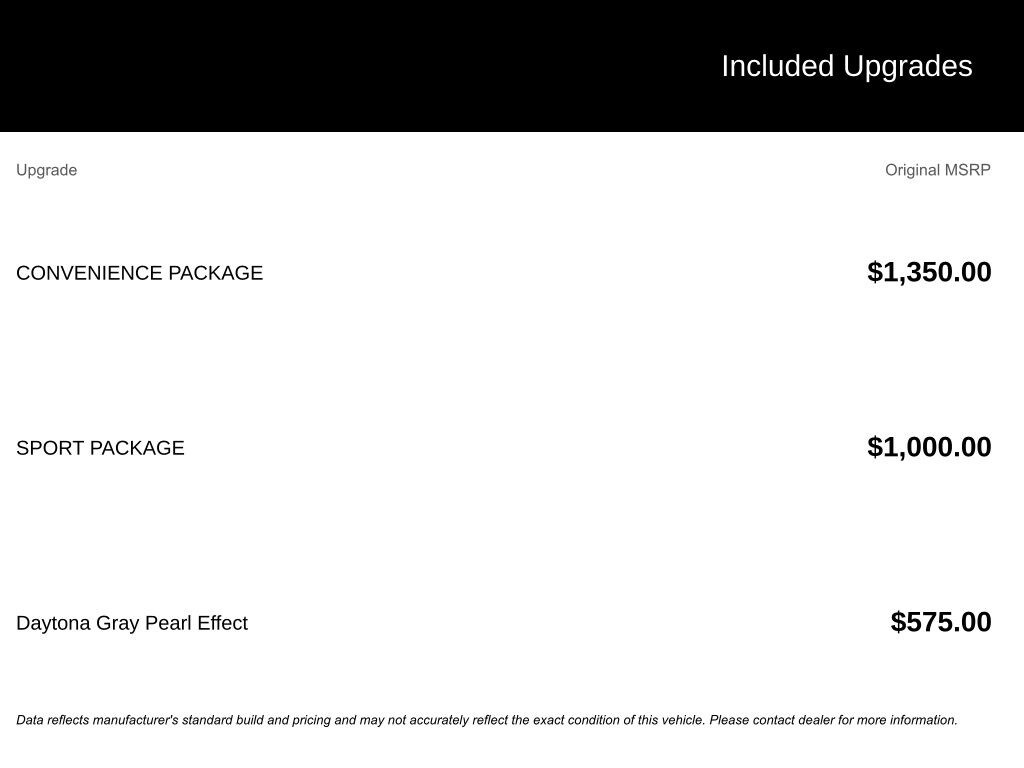
Task: Select the CONVENIENCE PACKAGE upgrade name
Action: point(139,273)
